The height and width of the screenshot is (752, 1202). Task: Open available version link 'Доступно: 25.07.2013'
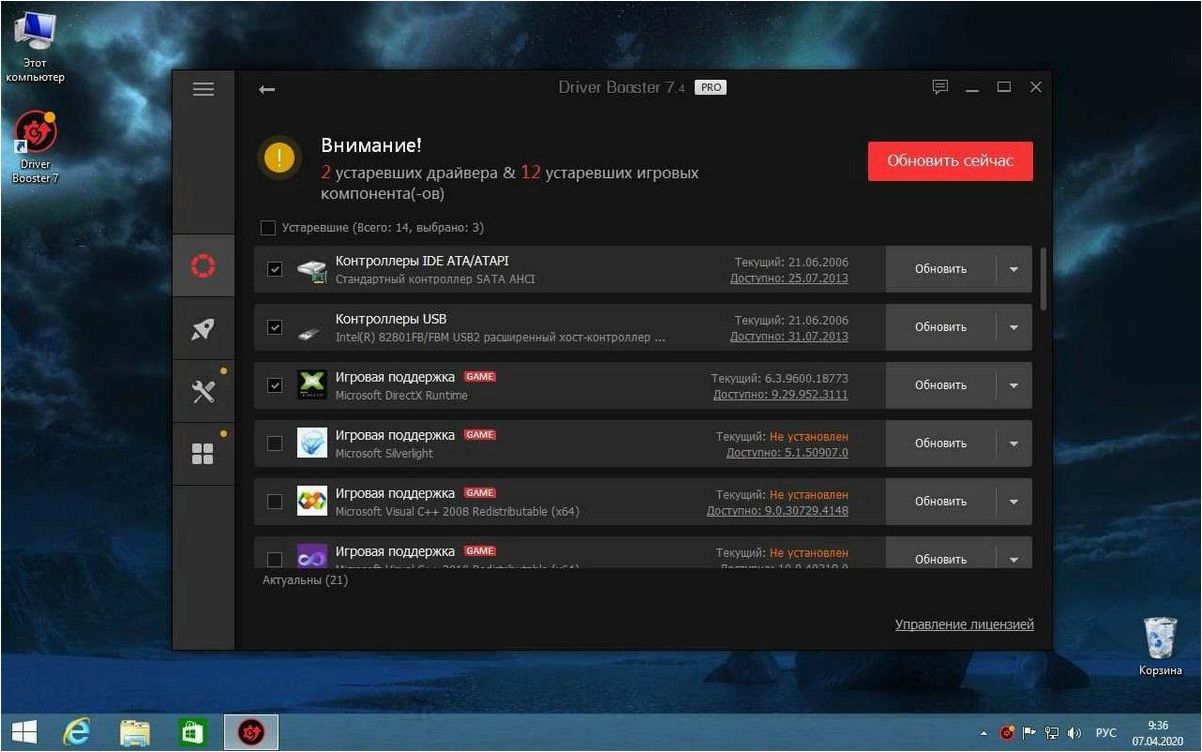click(x=789, y=279)
